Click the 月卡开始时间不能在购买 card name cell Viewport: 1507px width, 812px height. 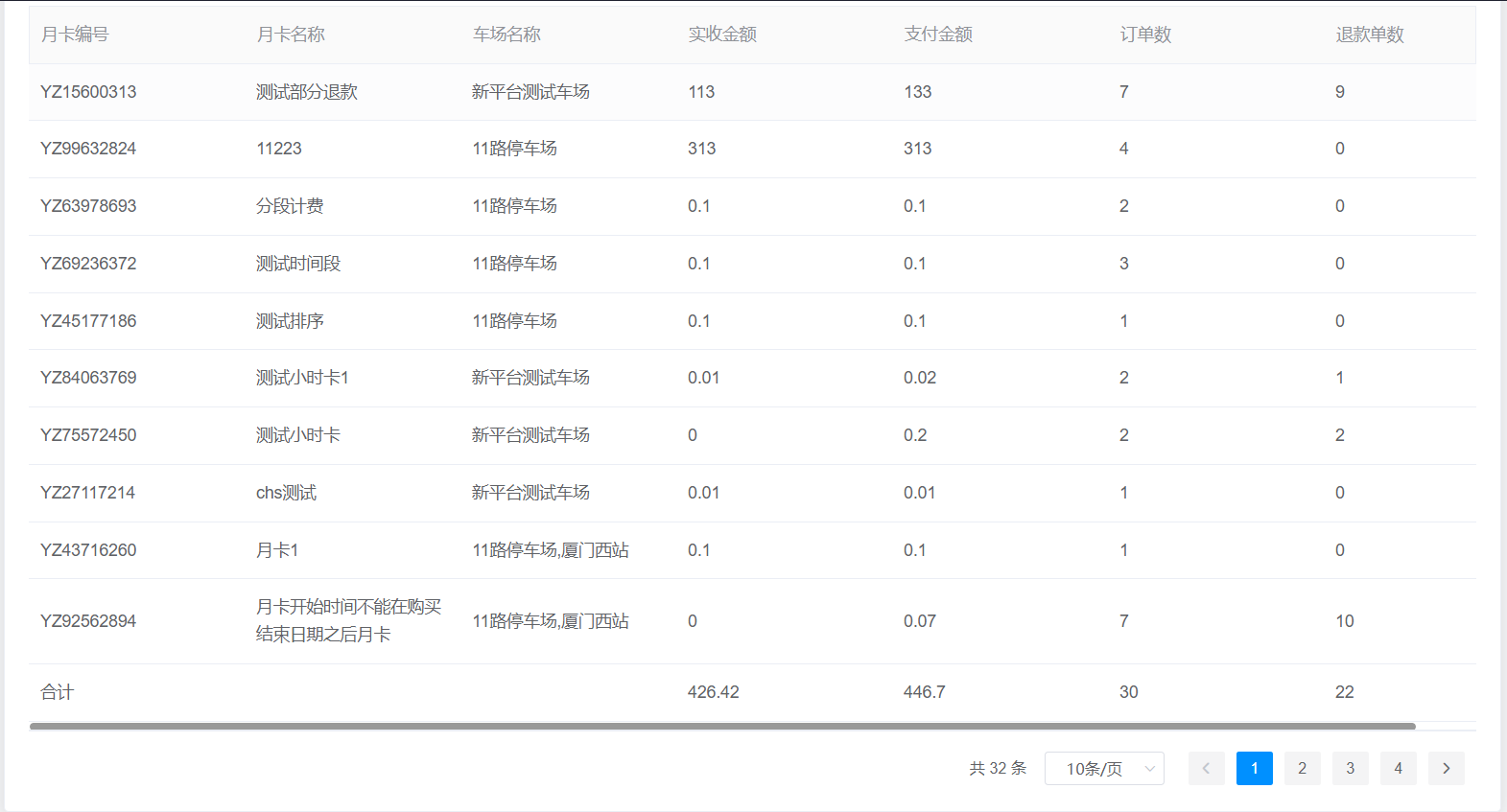click(348, 620)
